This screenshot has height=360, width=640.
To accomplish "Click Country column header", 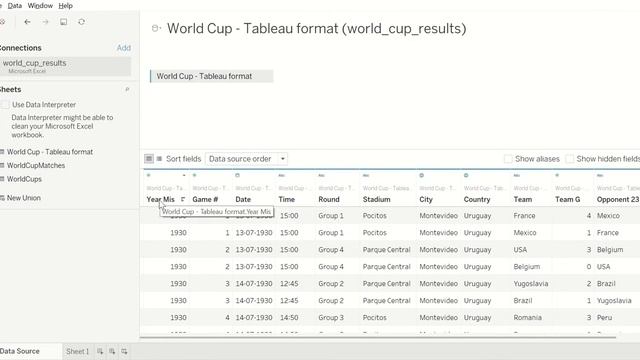I will [x=477, y=199].
